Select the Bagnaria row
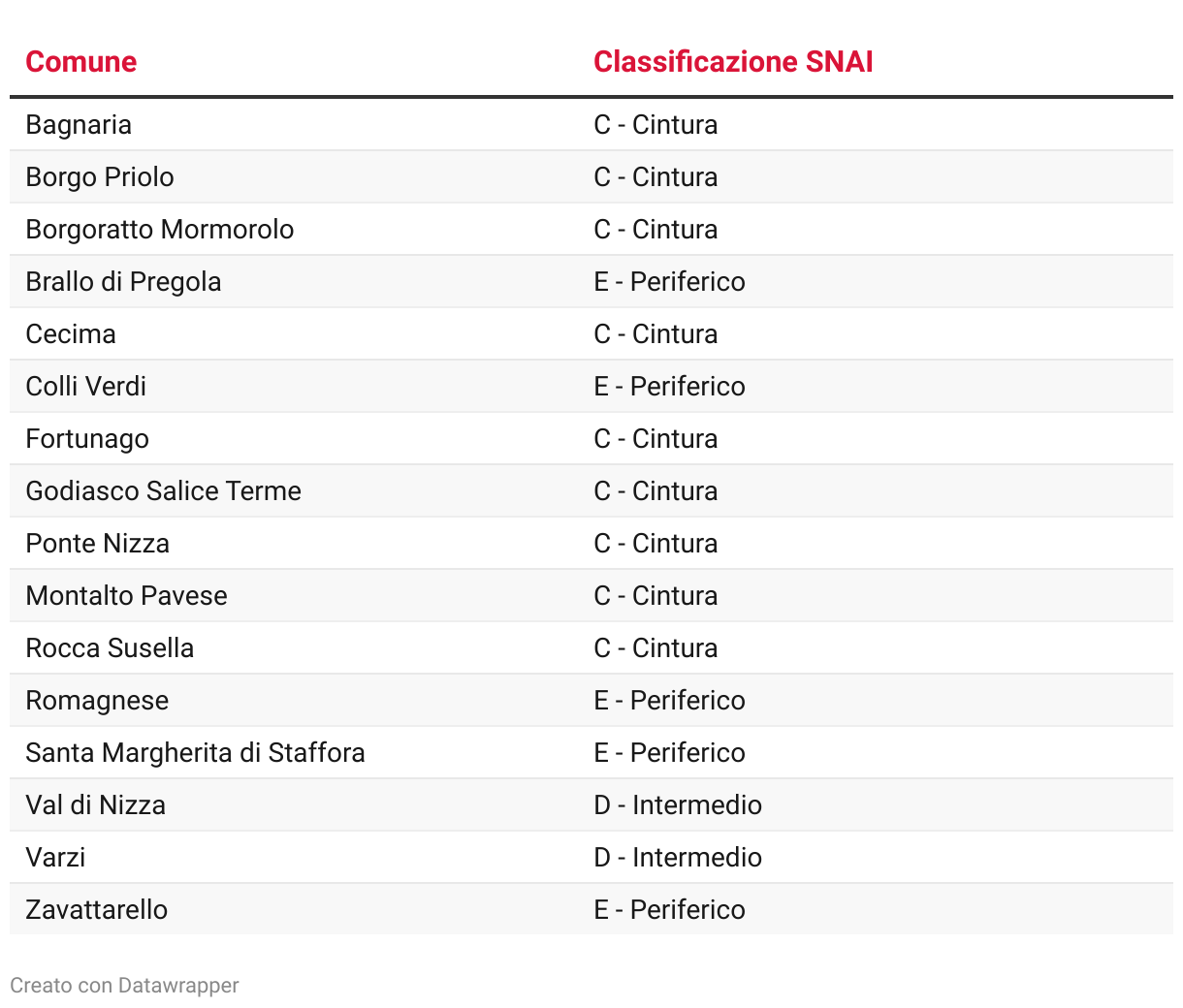The width and height of the screenshot is (1183, 1008). point(591,124)
